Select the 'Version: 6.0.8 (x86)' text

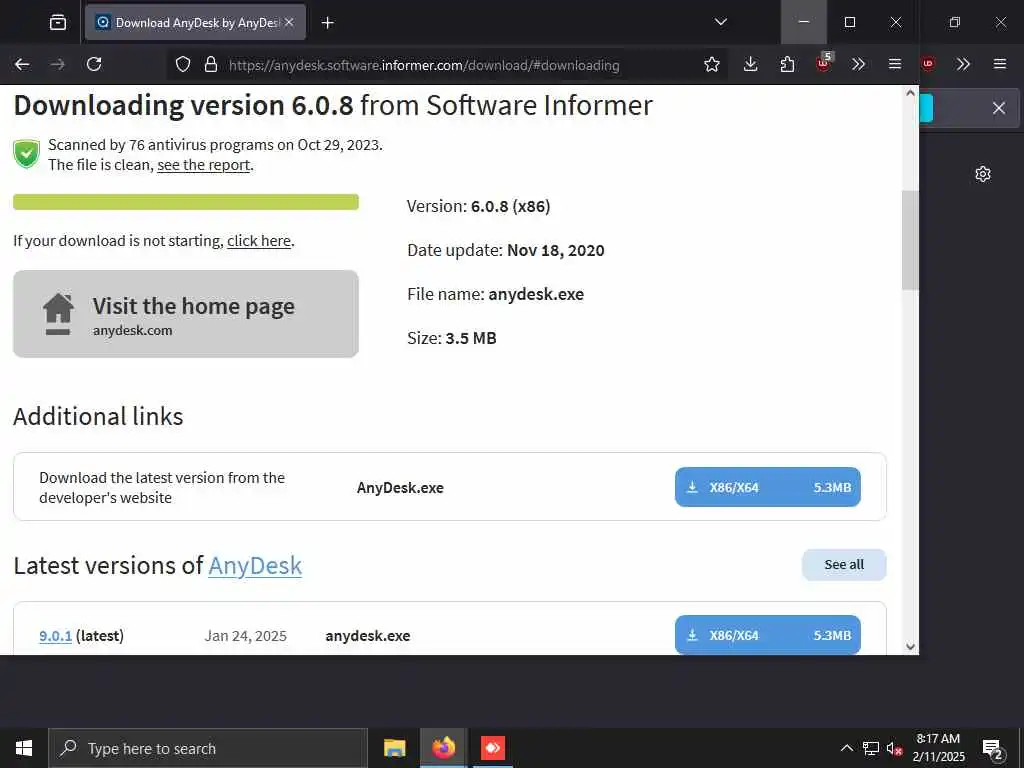(478, 206)
